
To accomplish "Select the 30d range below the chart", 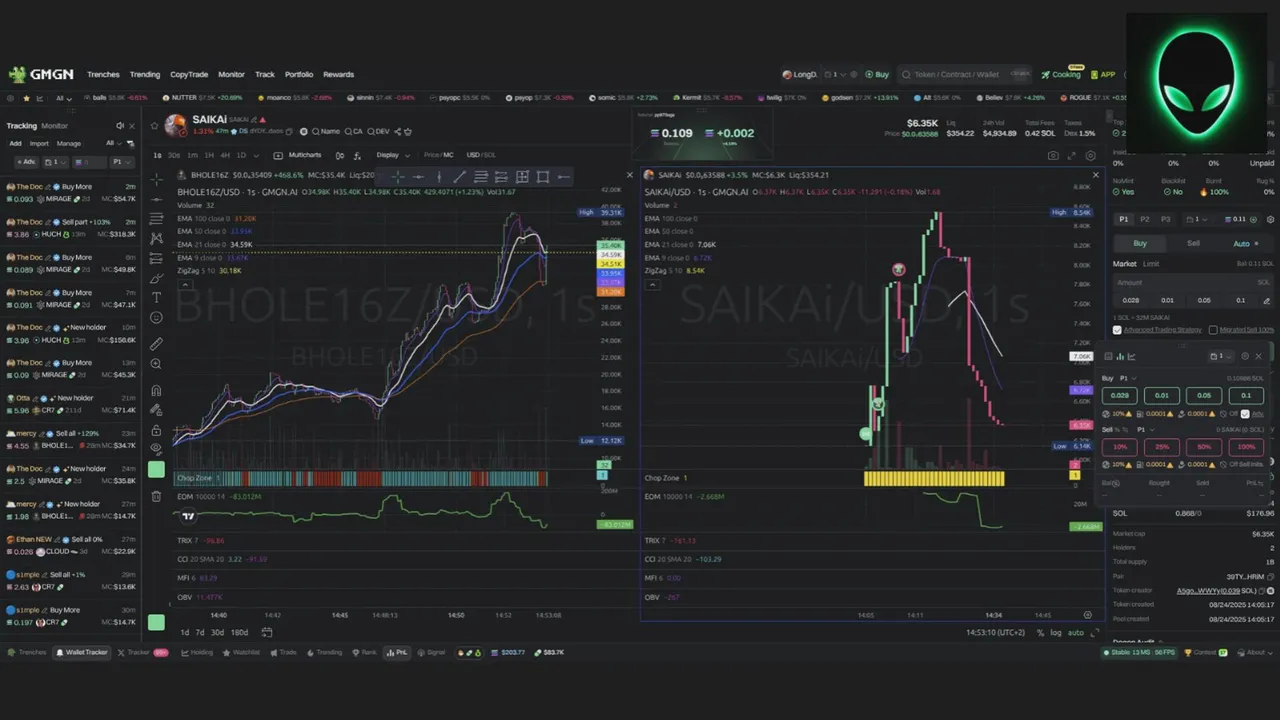I will 217,632.
